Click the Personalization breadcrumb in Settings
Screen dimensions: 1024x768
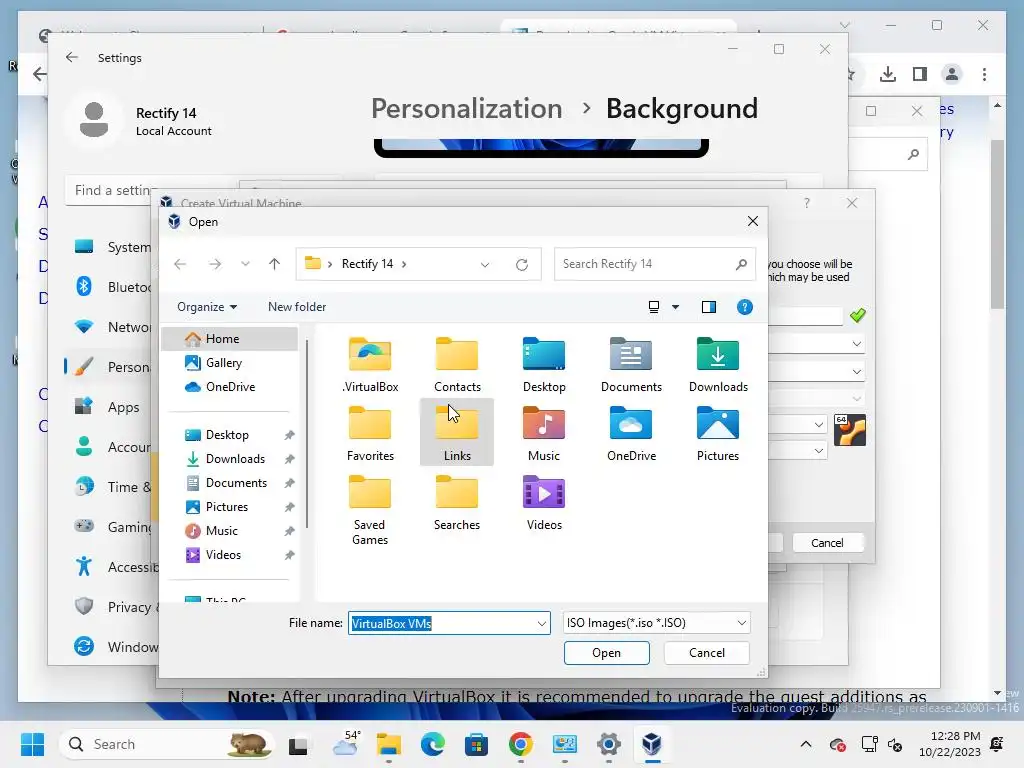point(466,108)
